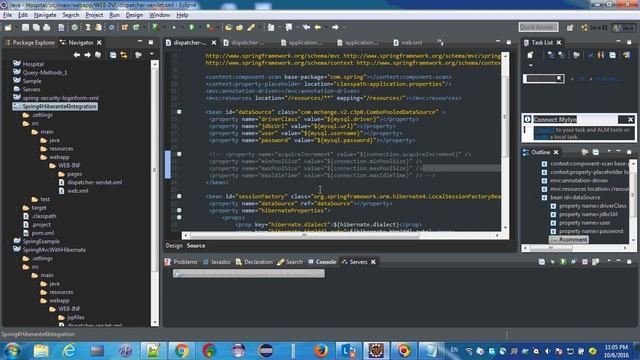
Task: Open the File menu
Action: (7, 15)
